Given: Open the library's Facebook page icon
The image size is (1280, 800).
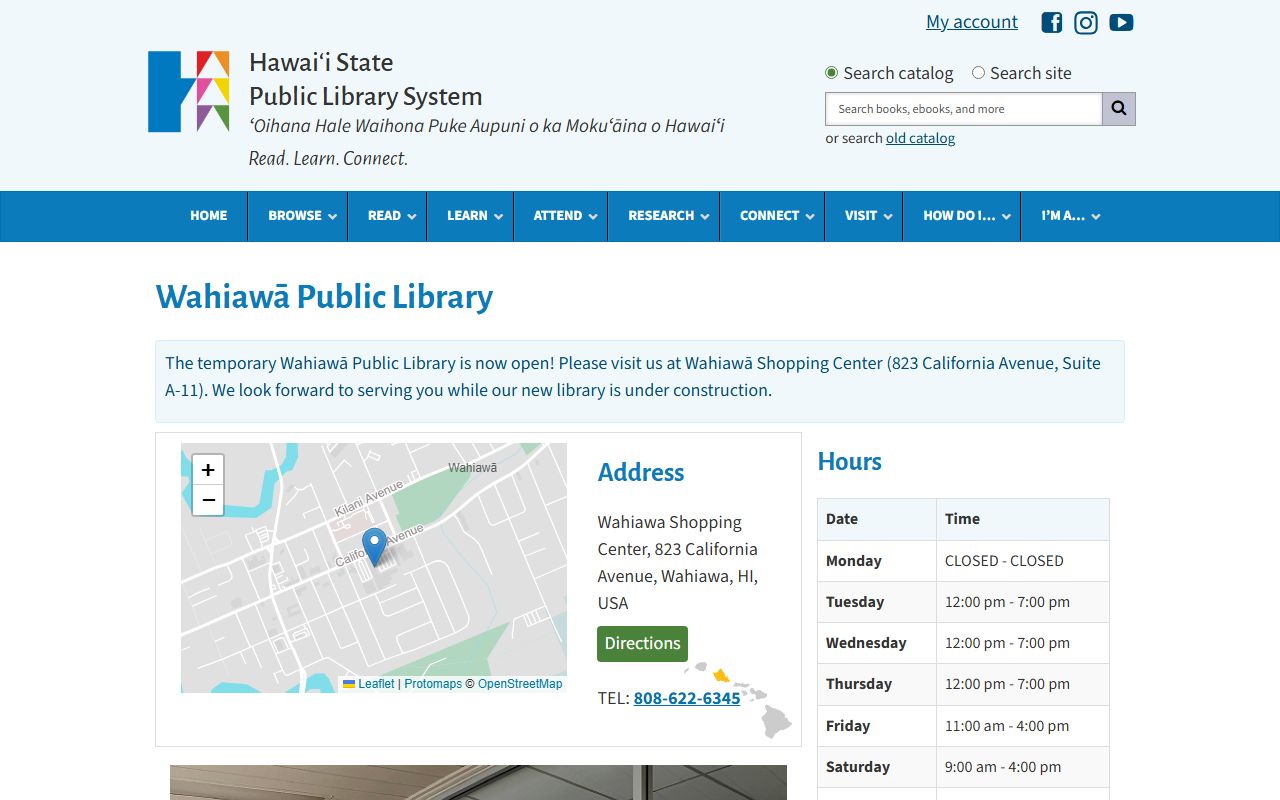Looking at the screenshot, I should coord(1051,22).
